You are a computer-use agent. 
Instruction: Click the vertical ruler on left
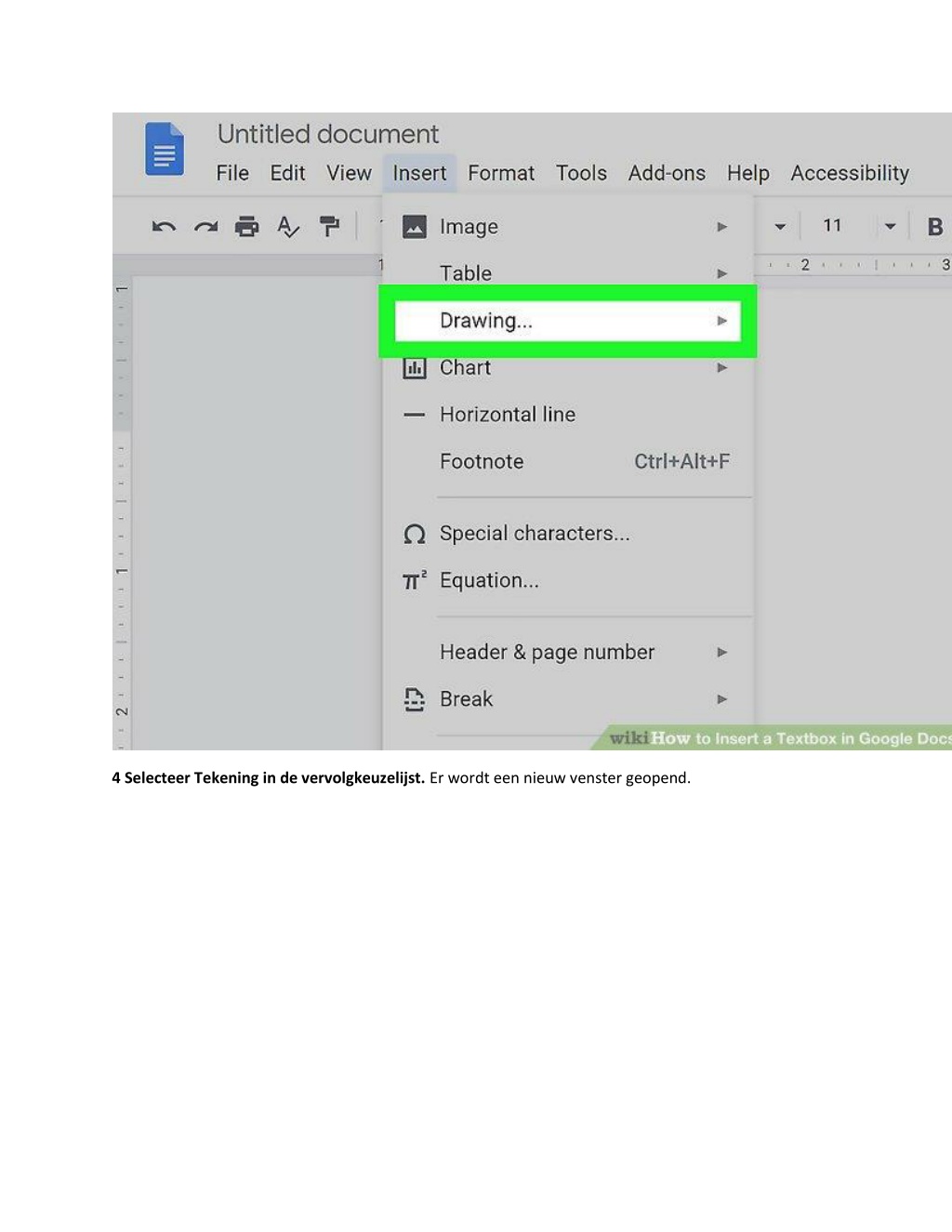(122, 511)
